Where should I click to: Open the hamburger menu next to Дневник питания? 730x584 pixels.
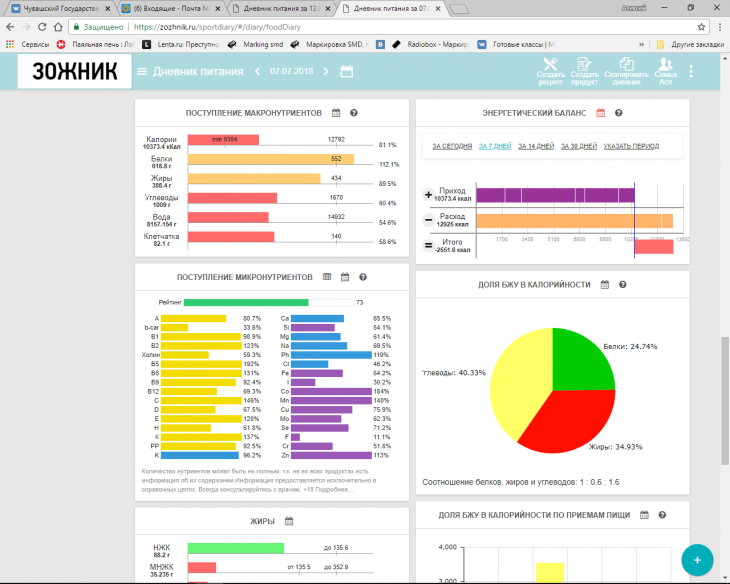point(142,71)
